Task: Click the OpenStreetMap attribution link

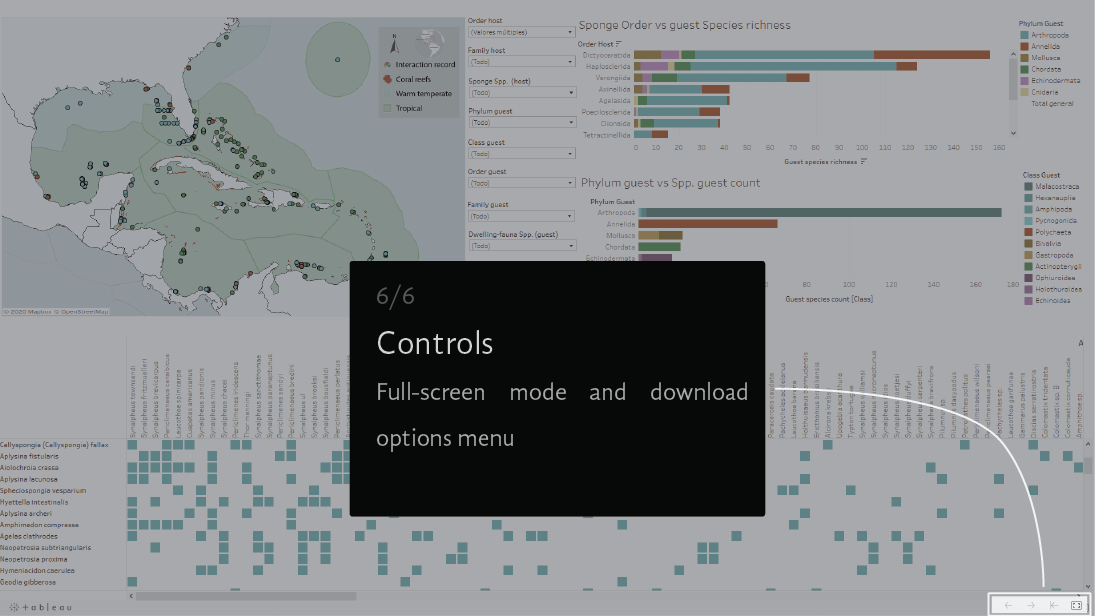Action: point(87,312)
